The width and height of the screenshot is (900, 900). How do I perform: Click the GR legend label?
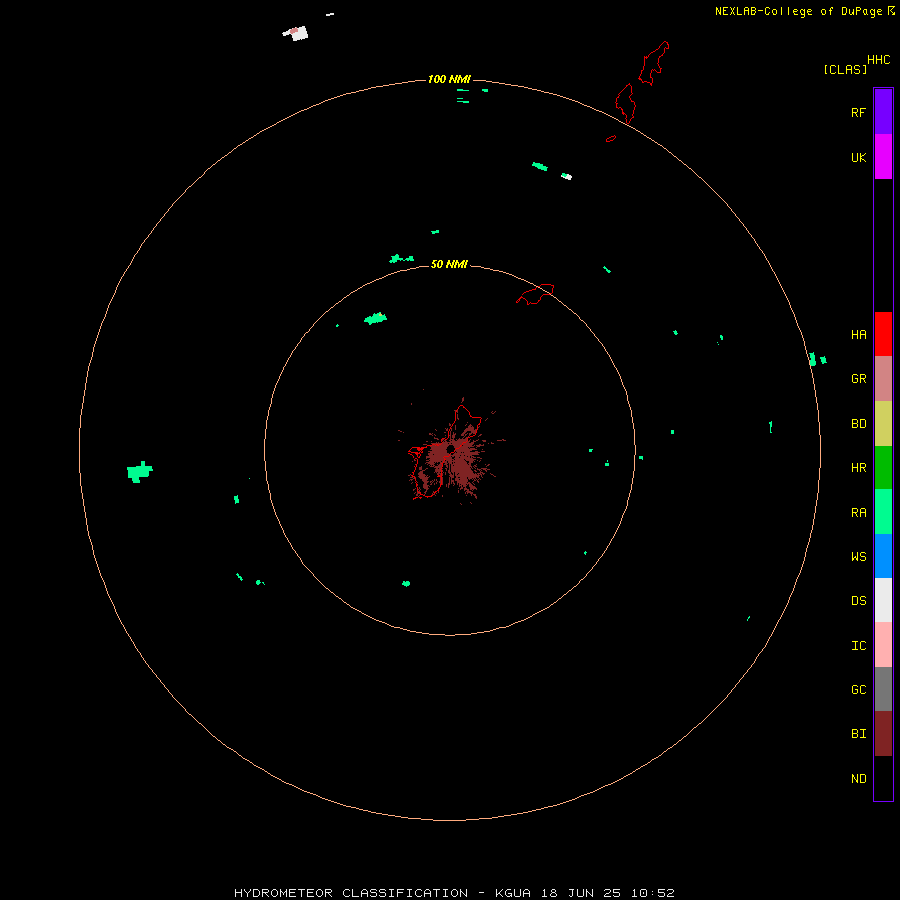tap(858, 379)
